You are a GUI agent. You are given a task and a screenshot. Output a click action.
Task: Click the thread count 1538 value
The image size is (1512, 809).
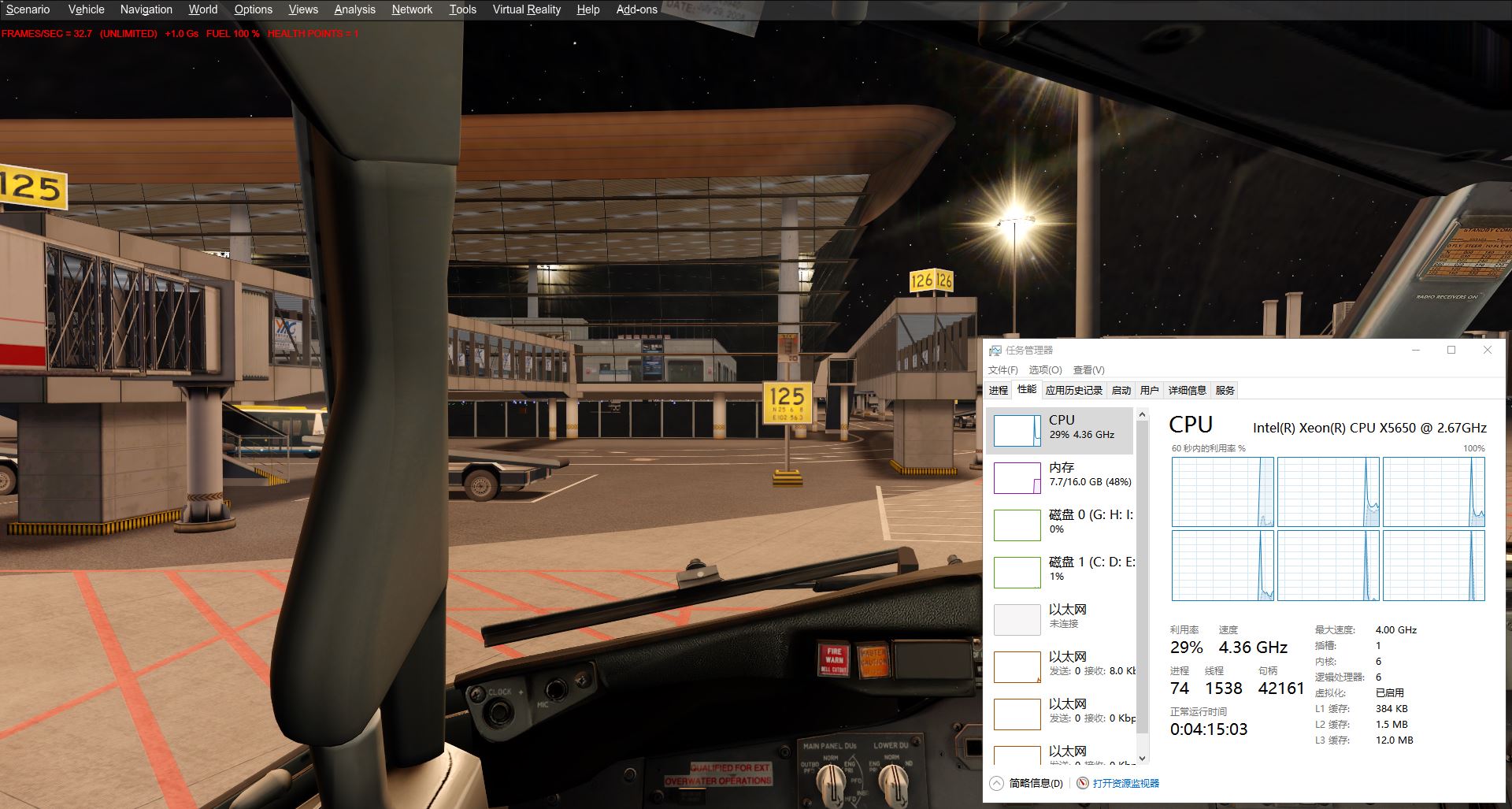pyautogui.click(x=1223, y=688)
